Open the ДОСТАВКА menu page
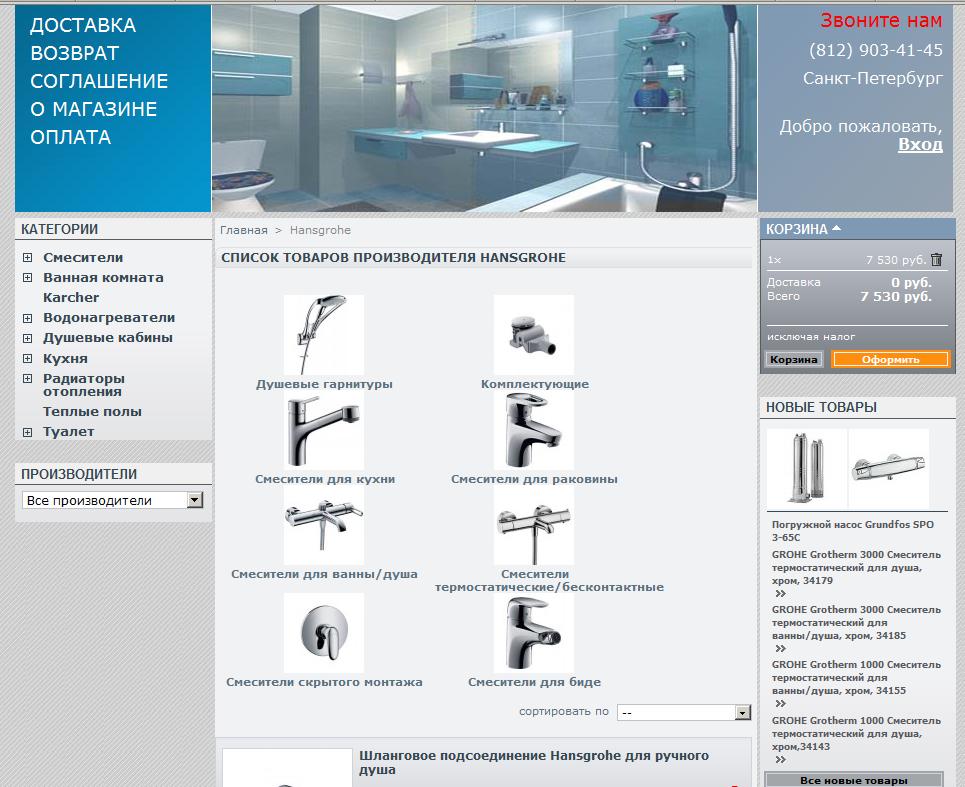Viewport: 965px width, 787px height. (x=83, y=25)
